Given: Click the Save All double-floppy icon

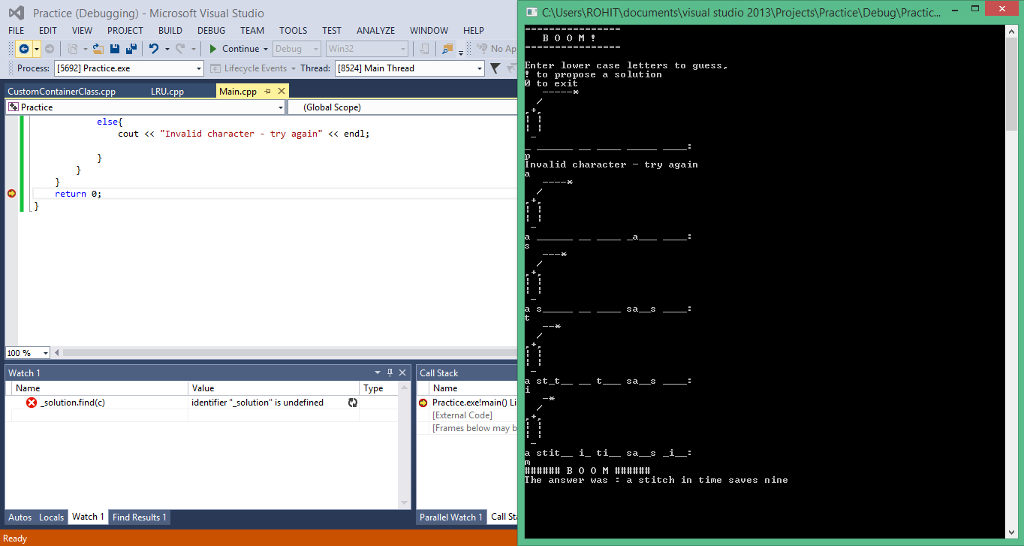Looking at the screenshot, I should (131, 49).
